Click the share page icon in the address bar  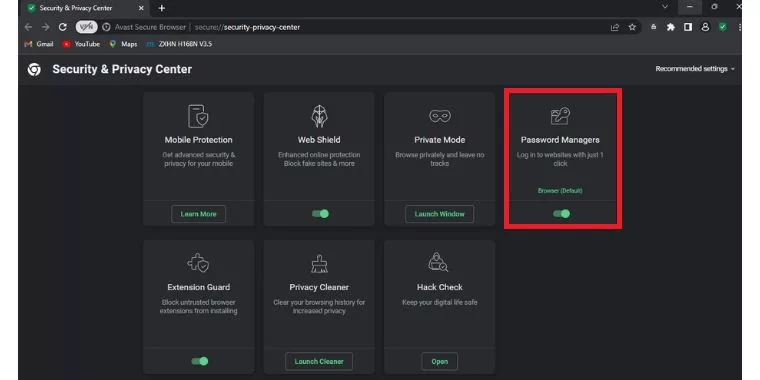(x=615, y=27)
